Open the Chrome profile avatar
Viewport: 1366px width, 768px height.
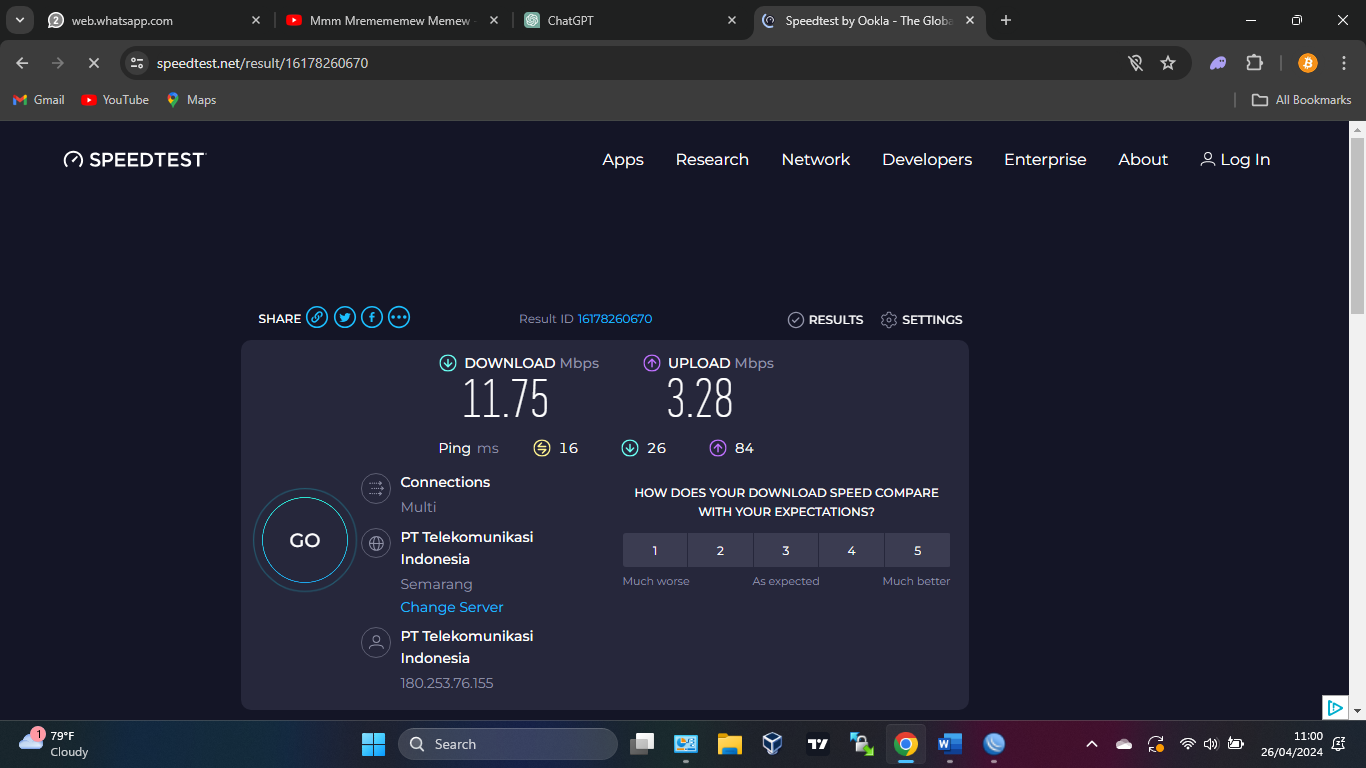point(1307,63)
